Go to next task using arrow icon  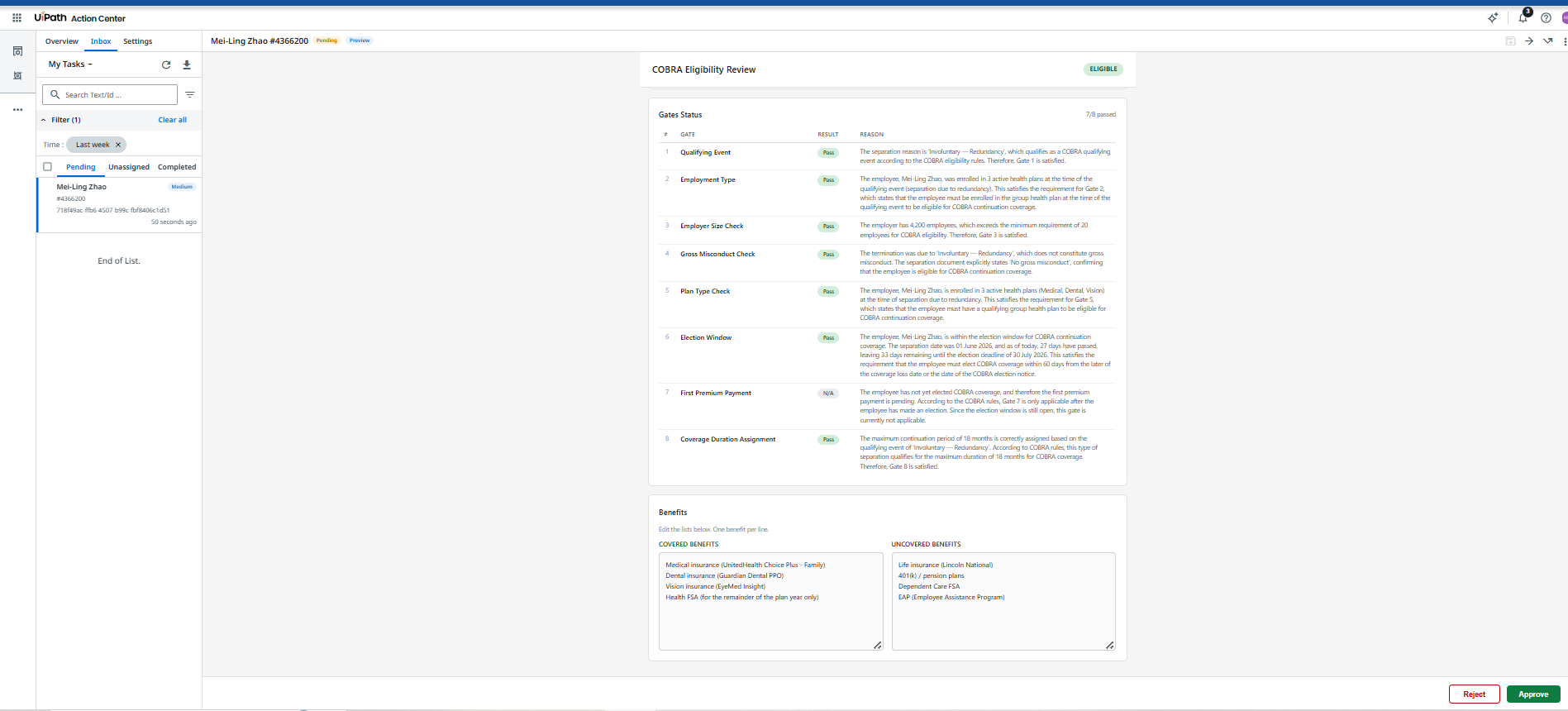click(1529, 41)
